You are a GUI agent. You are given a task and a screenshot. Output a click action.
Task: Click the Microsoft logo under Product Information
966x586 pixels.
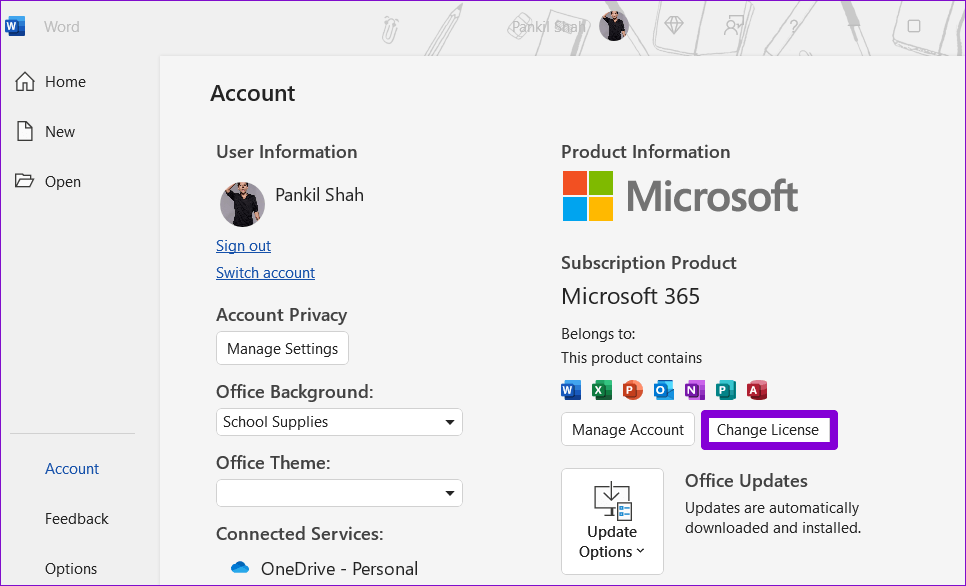[680, 196]
